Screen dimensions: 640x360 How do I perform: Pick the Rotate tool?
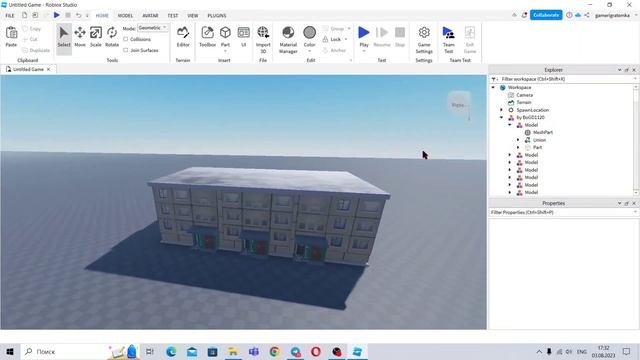pyautogui.click(x=112, y=37)
